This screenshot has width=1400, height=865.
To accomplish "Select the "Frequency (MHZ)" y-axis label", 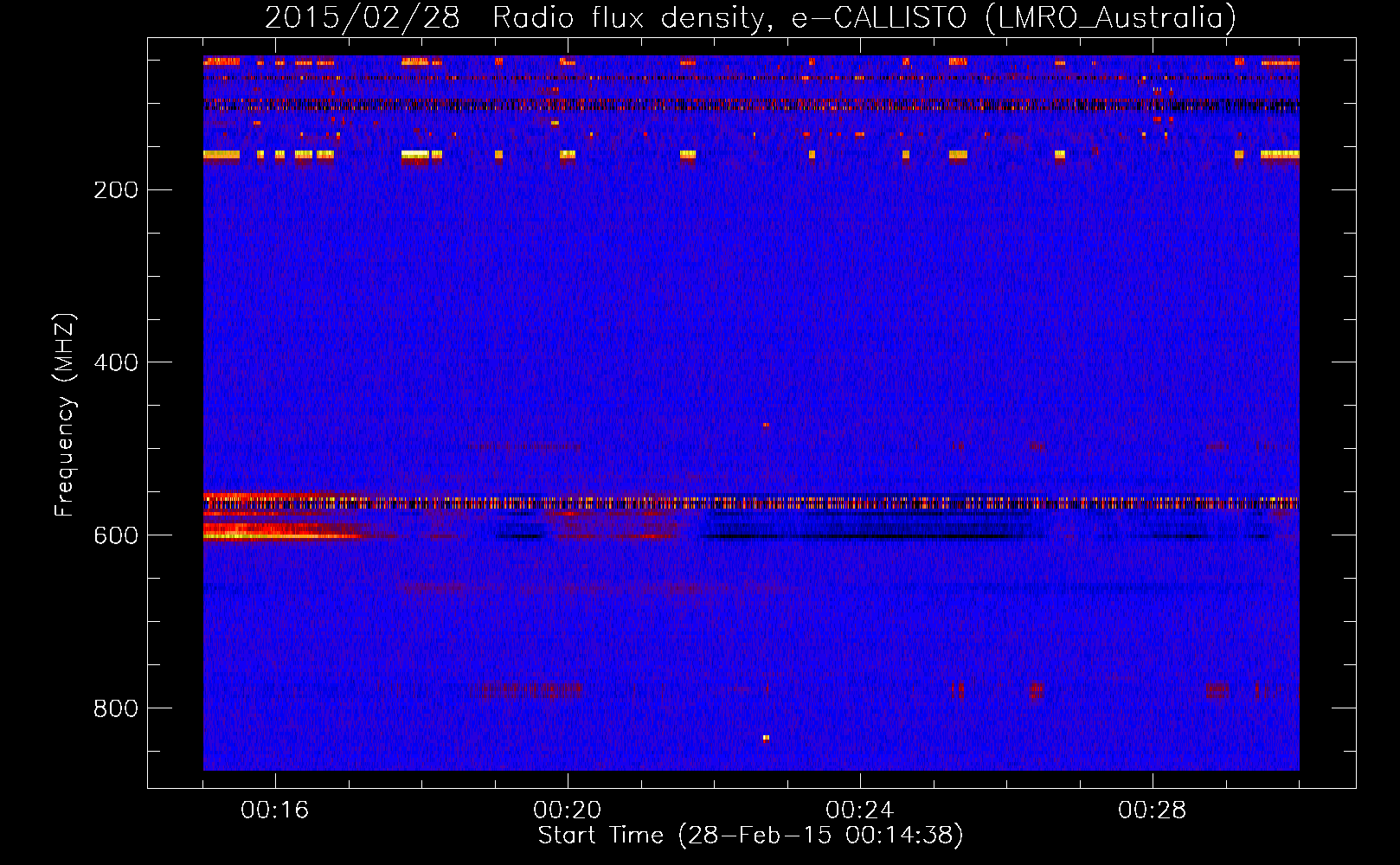I will tap(65, 415).
